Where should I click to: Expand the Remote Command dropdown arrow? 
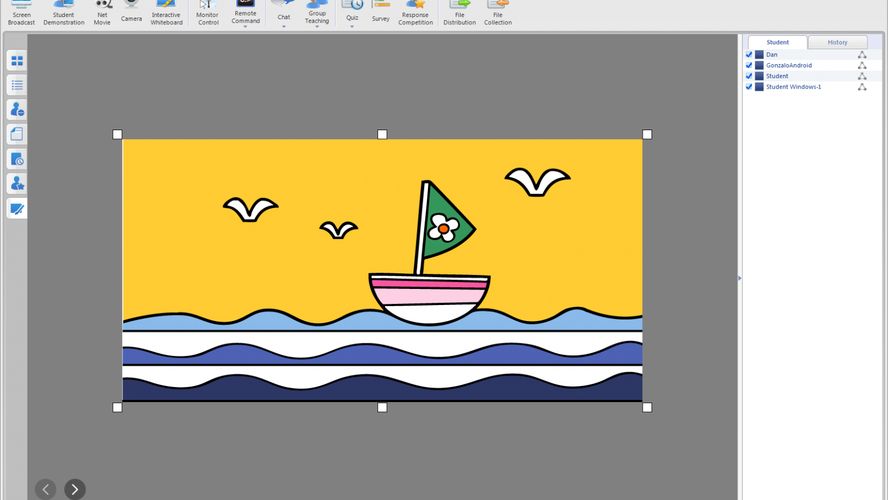click(245, 27)
